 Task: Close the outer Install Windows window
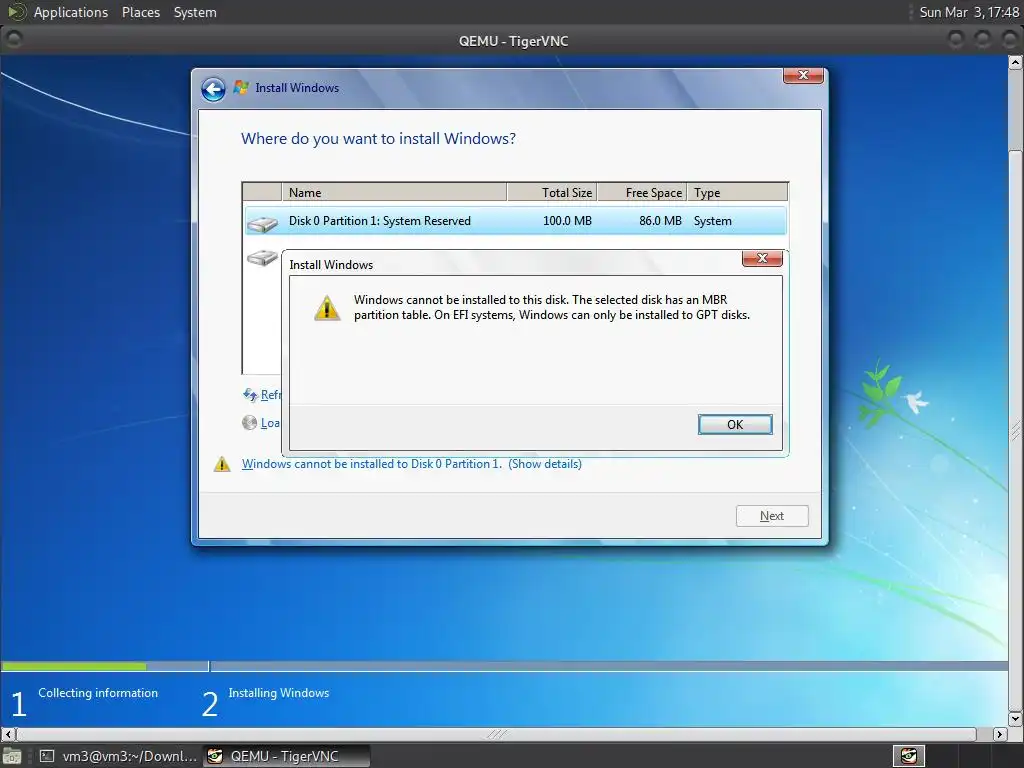point(803,75)
